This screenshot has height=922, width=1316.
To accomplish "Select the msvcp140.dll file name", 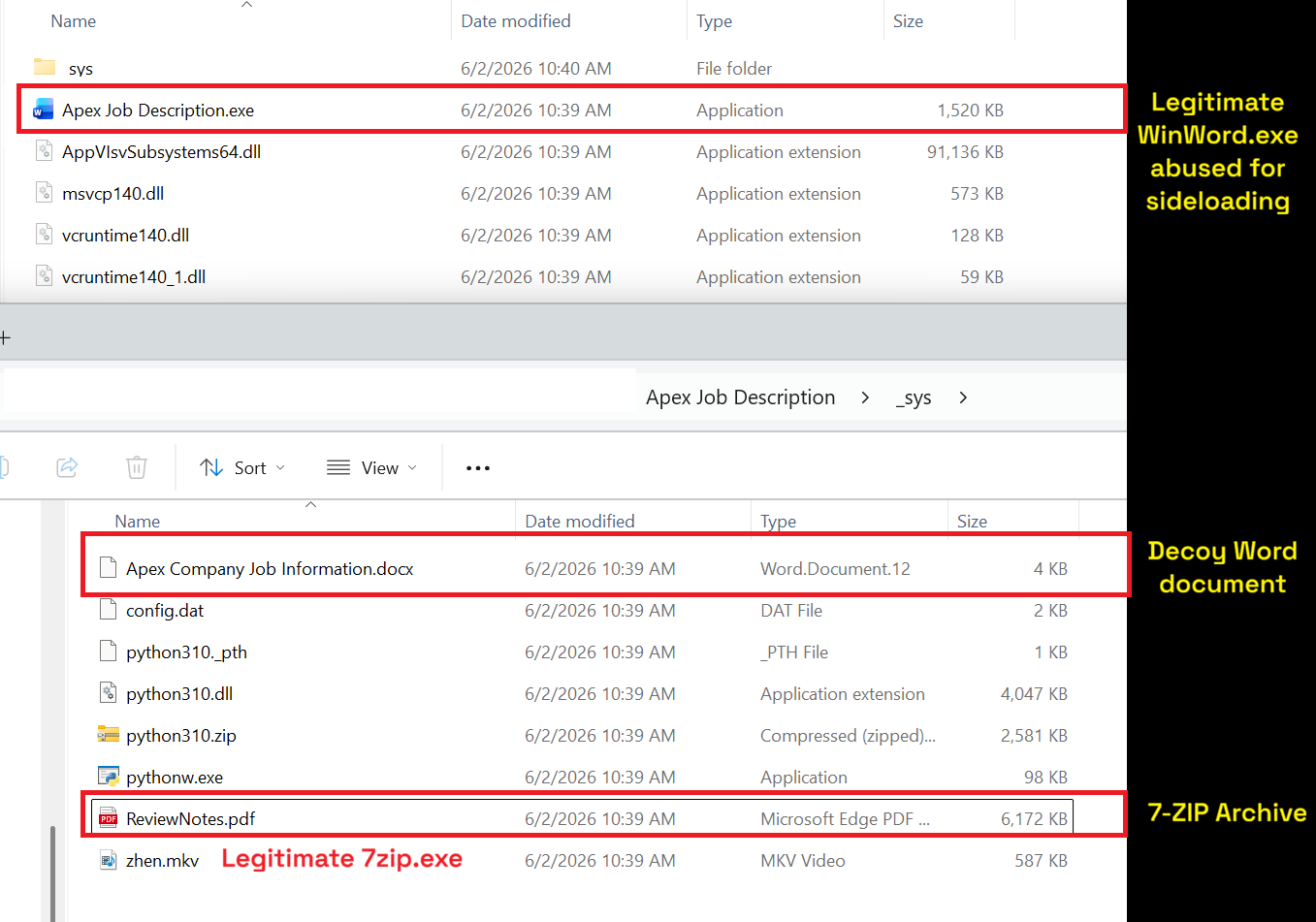I will point(112,193).
